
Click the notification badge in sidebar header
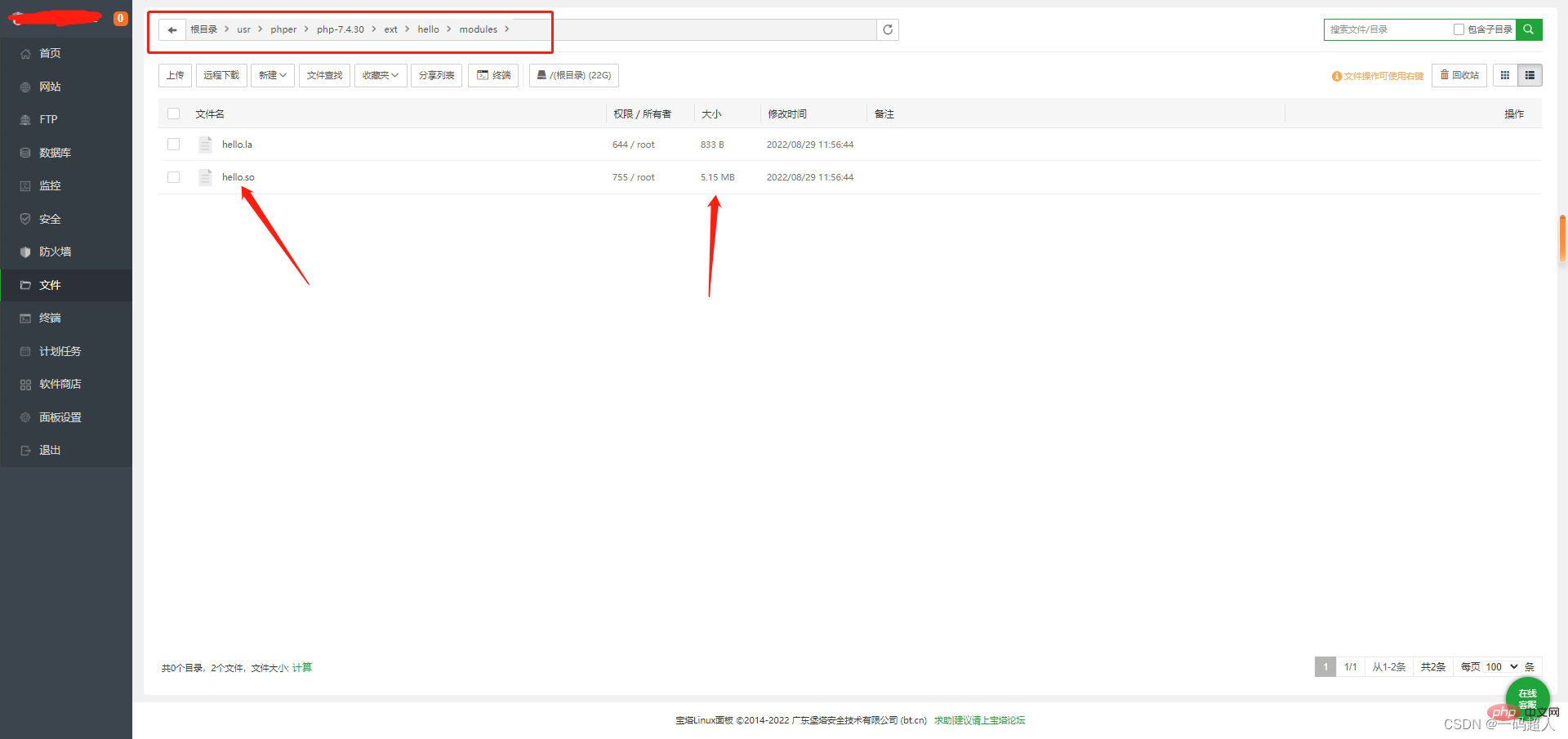(x=121, y=18)
